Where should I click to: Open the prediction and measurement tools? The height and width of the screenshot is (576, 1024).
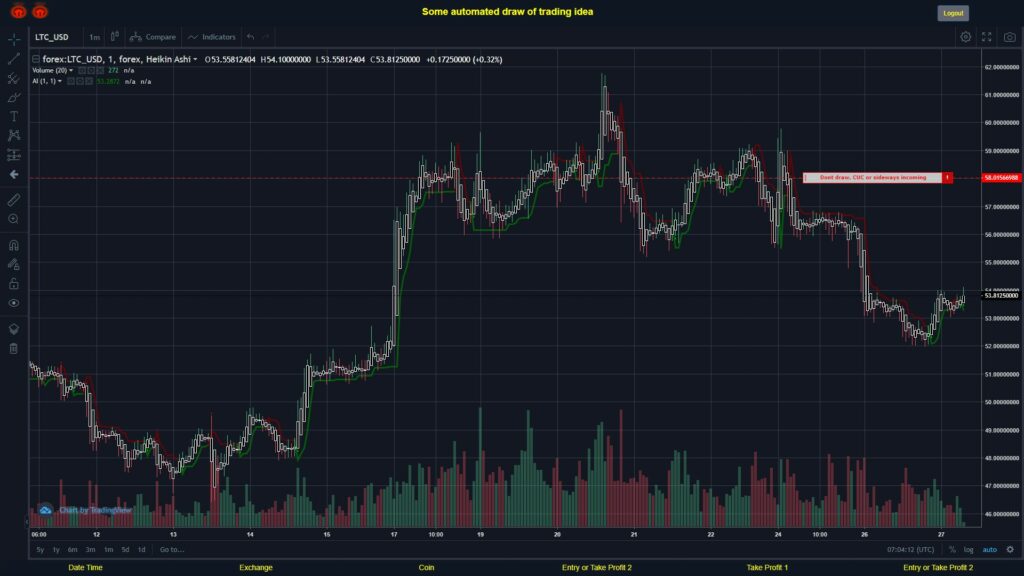pos(14,155)
